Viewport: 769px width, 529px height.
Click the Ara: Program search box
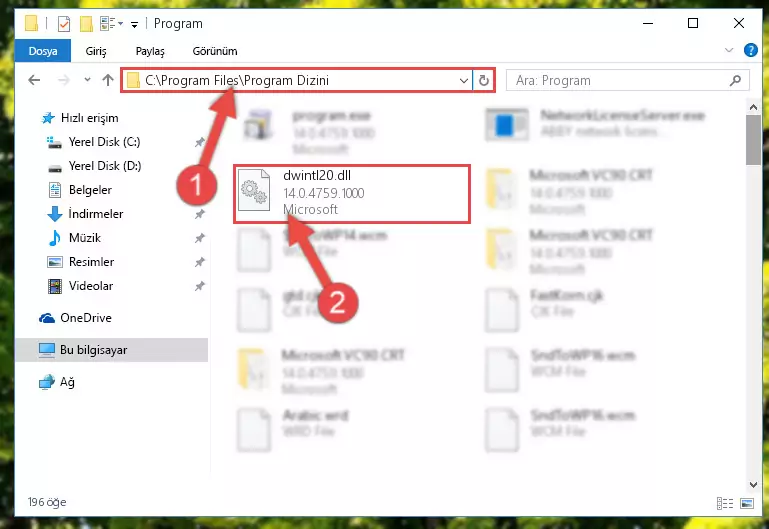click(627, 80)
